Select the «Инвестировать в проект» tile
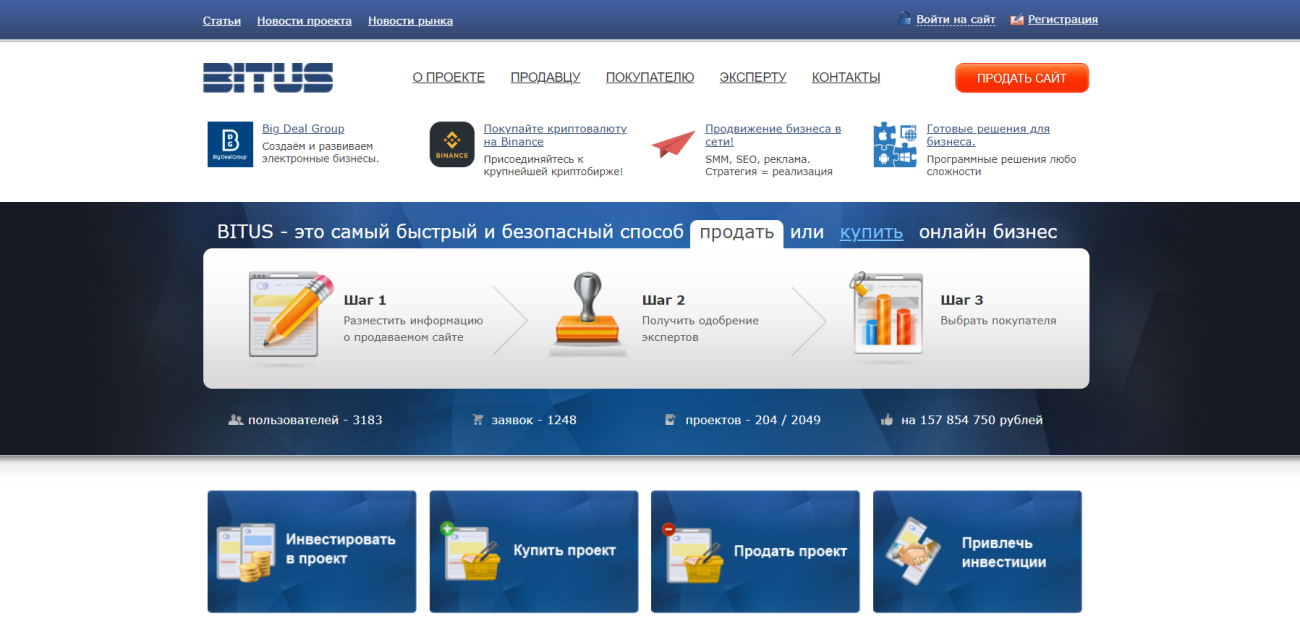 [312, 551]
